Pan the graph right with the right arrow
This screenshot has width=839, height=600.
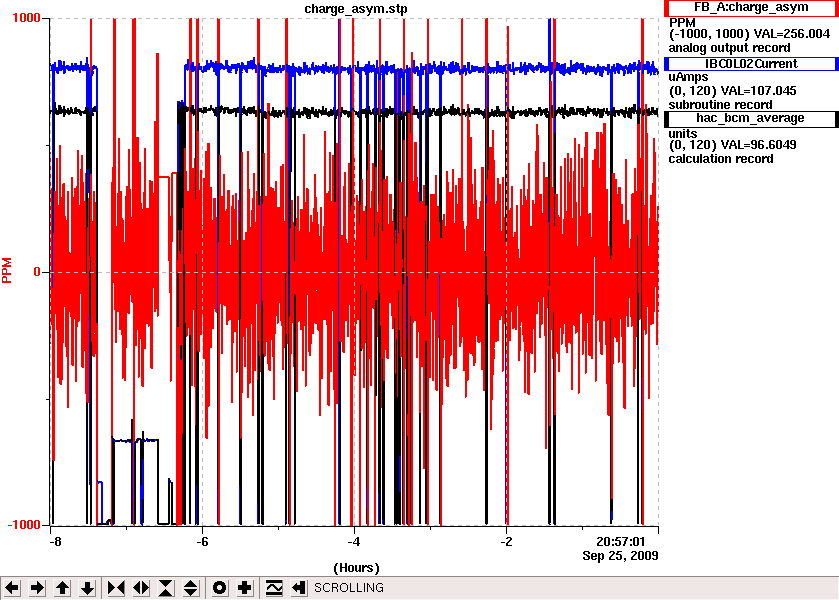[37, 588]
